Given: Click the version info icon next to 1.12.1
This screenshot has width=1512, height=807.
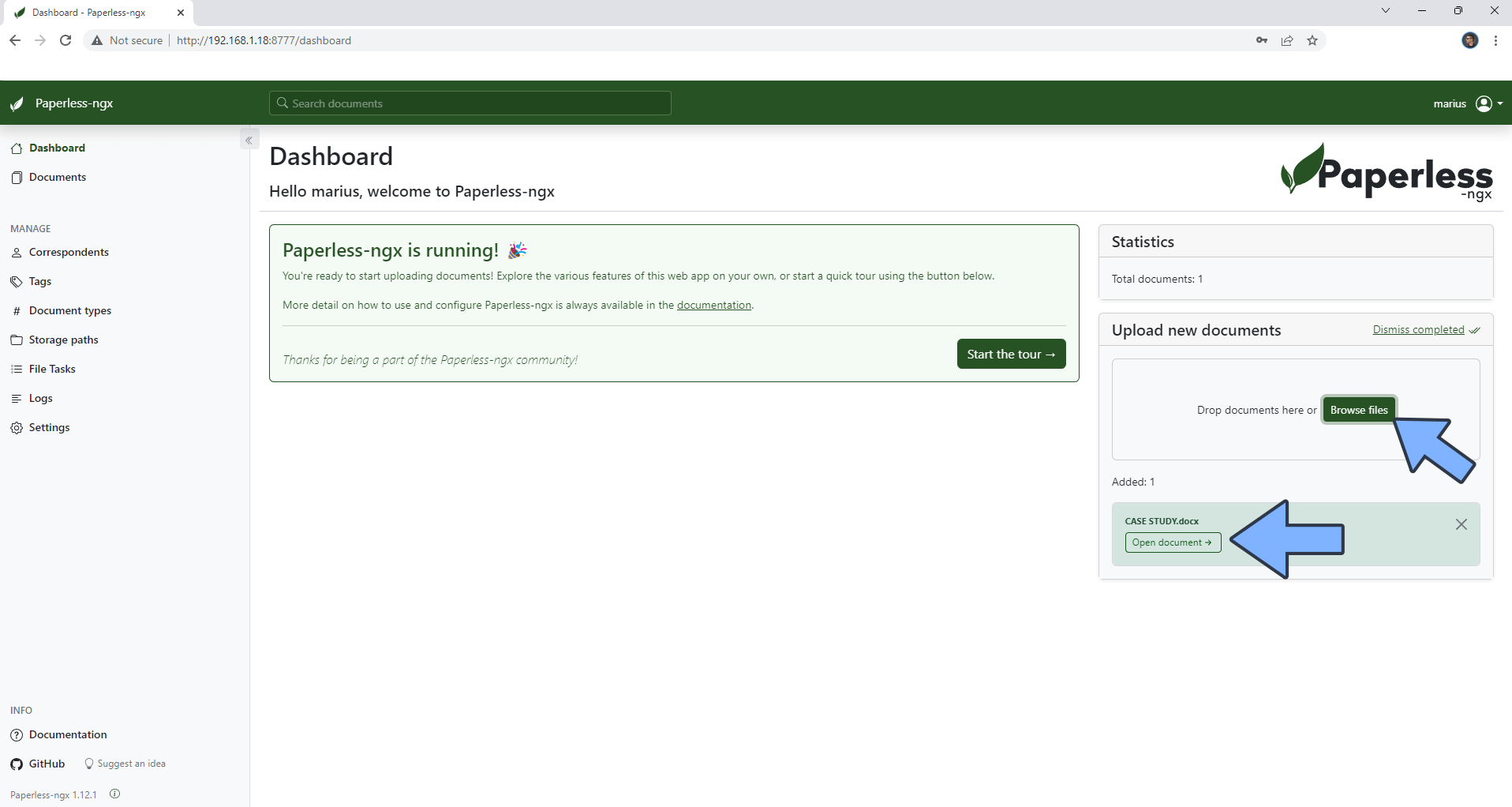Looking at the screenshot, I should pyautogui.click(x=115, y=794).
